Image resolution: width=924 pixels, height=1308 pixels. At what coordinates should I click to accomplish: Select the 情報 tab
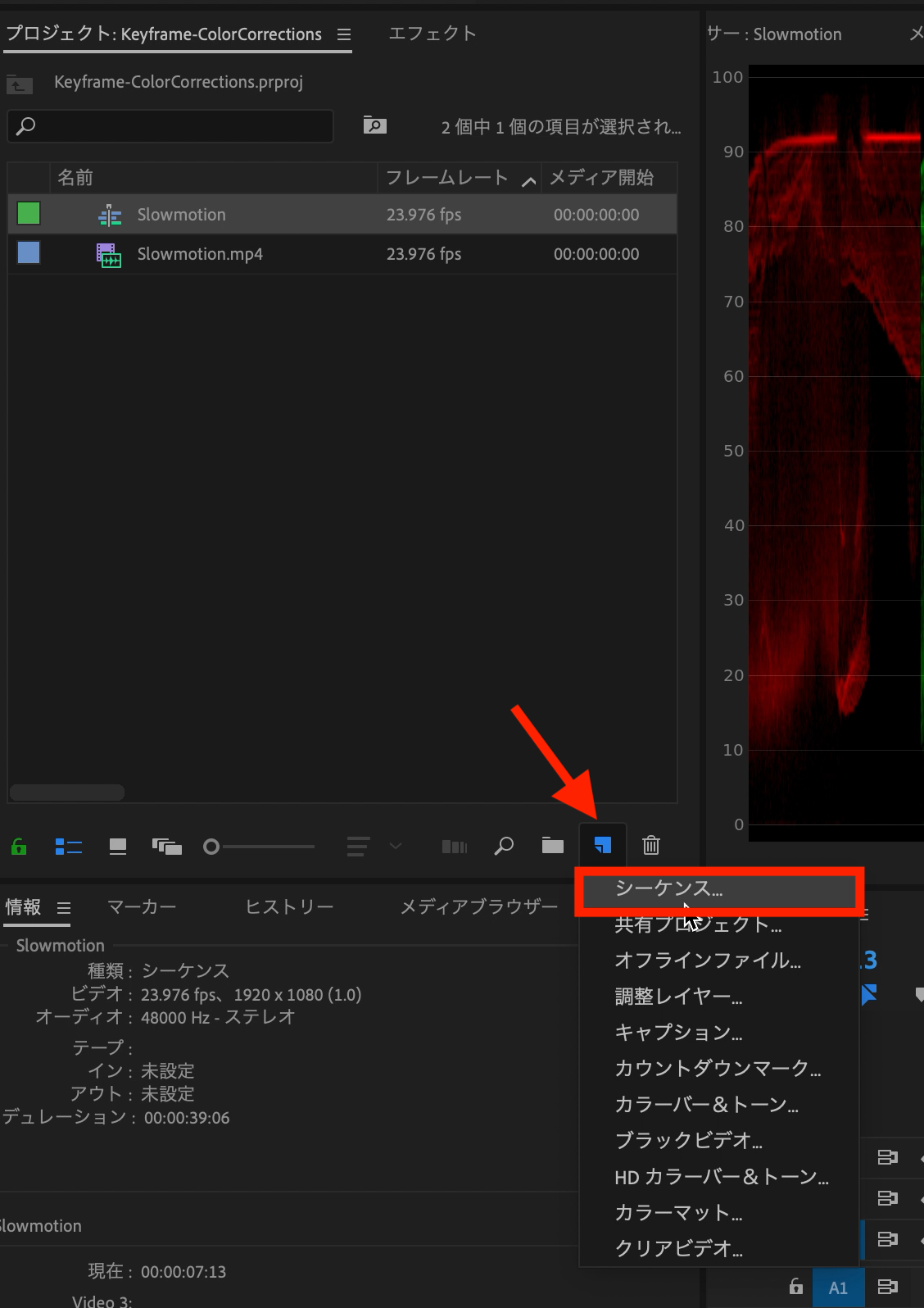23,907
